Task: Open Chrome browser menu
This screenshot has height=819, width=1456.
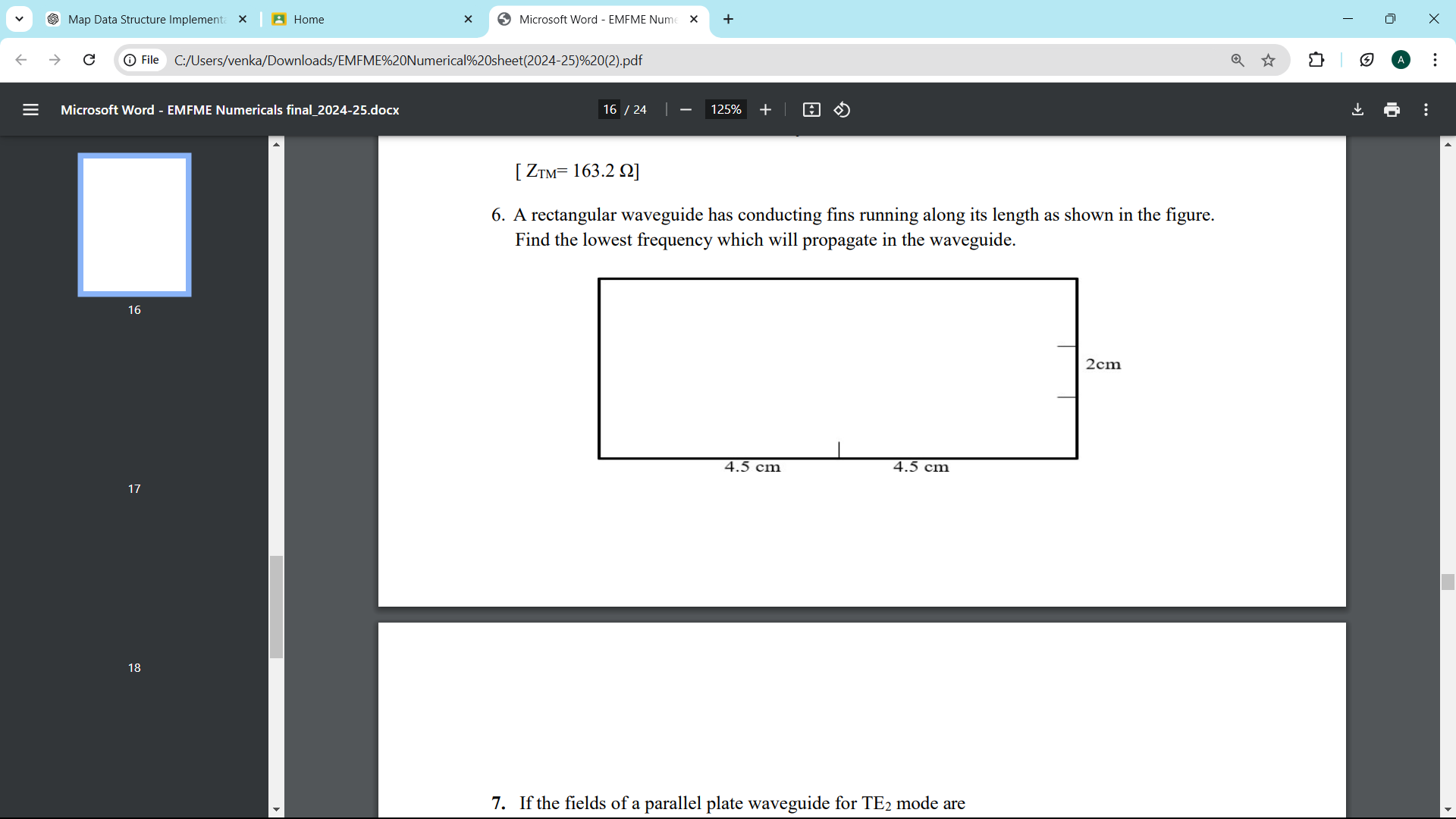Action: [1436, 60]
